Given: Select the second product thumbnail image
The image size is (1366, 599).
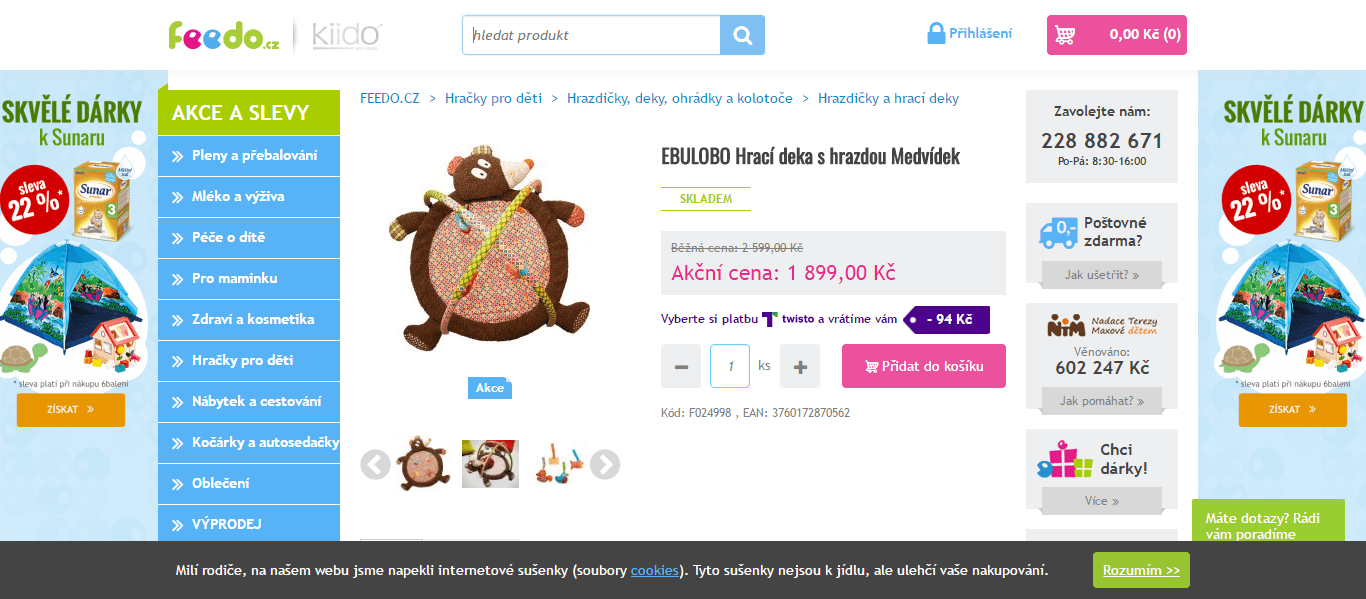Looking at the screenshot, I should click(x=490, y=464).
